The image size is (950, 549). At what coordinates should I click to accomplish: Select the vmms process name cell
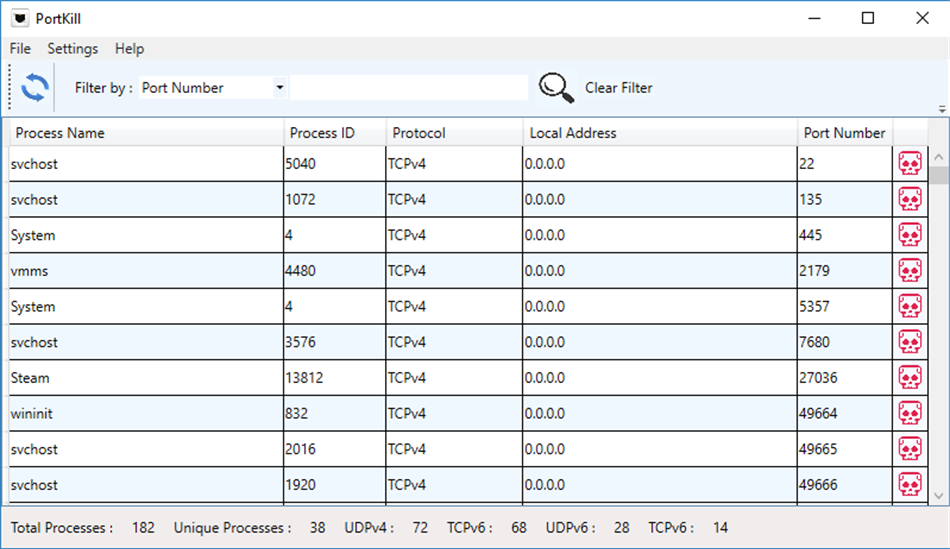[x=146, y=271]
